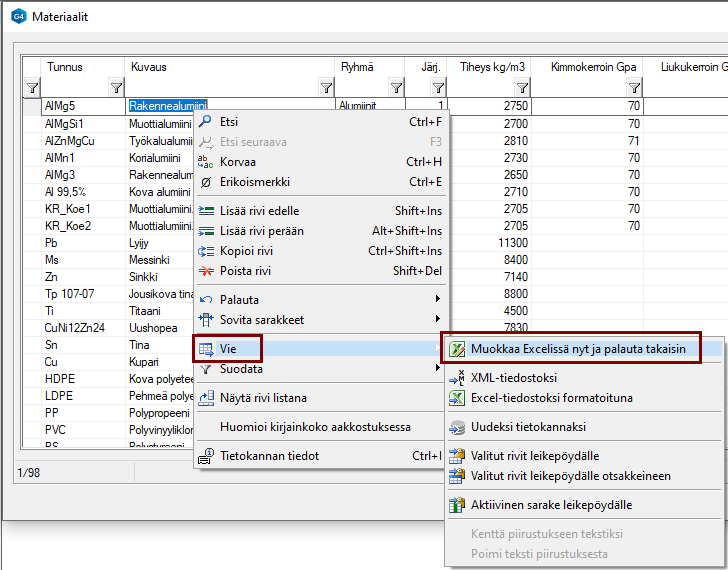Select Excel-tiedostoksi formatoituna menu entry
This screenshot has width=728, height=570.
[x=550, y=398]
